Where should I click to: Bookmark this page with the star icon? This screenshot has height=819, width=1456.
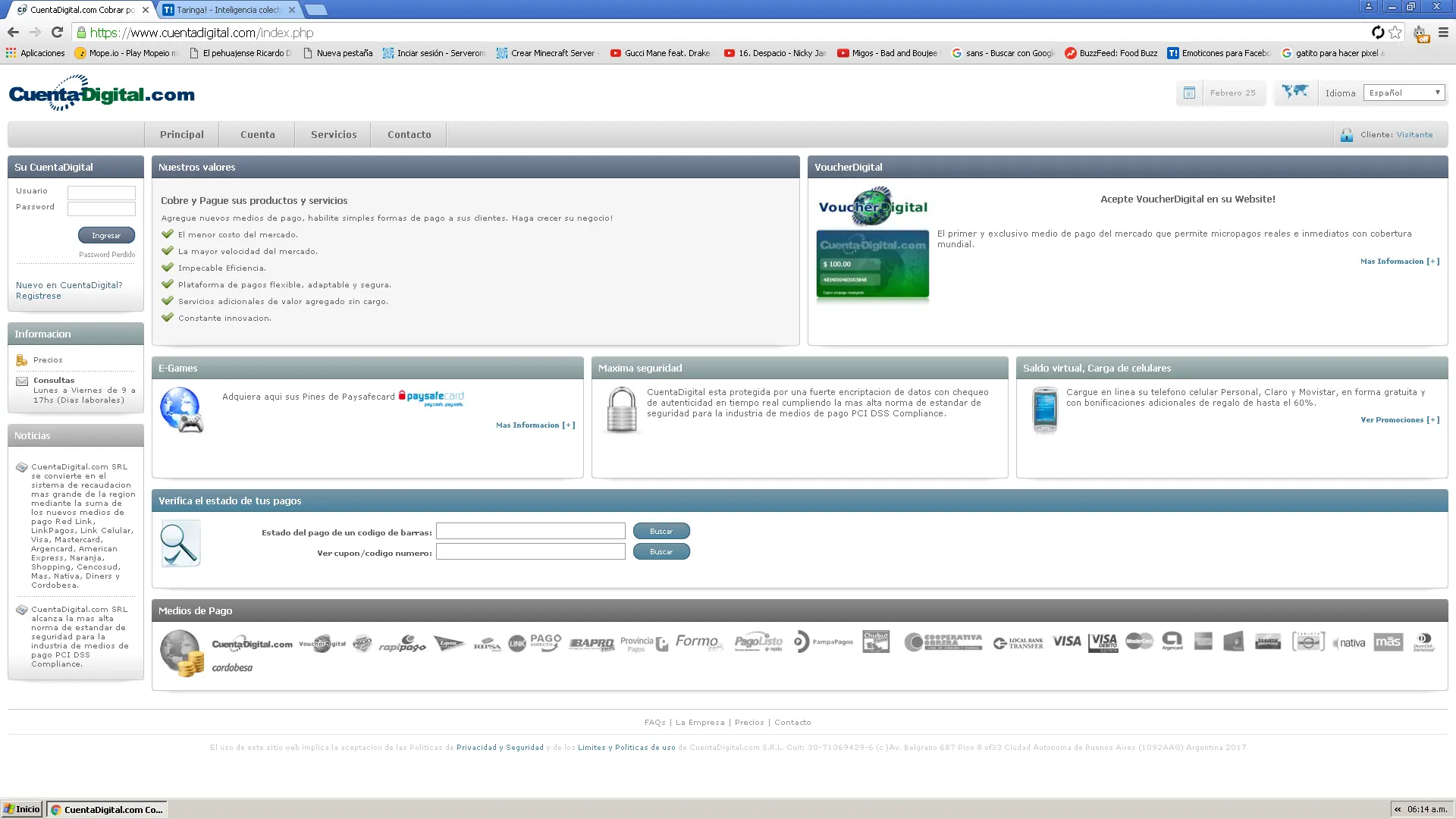pyautogui.click(x=1395, y=33)
